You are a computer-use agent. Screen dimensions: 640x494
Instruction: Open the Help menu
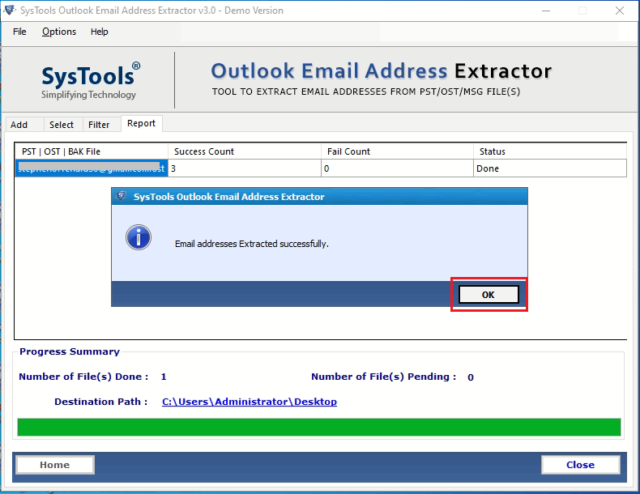tap(99, 31)
